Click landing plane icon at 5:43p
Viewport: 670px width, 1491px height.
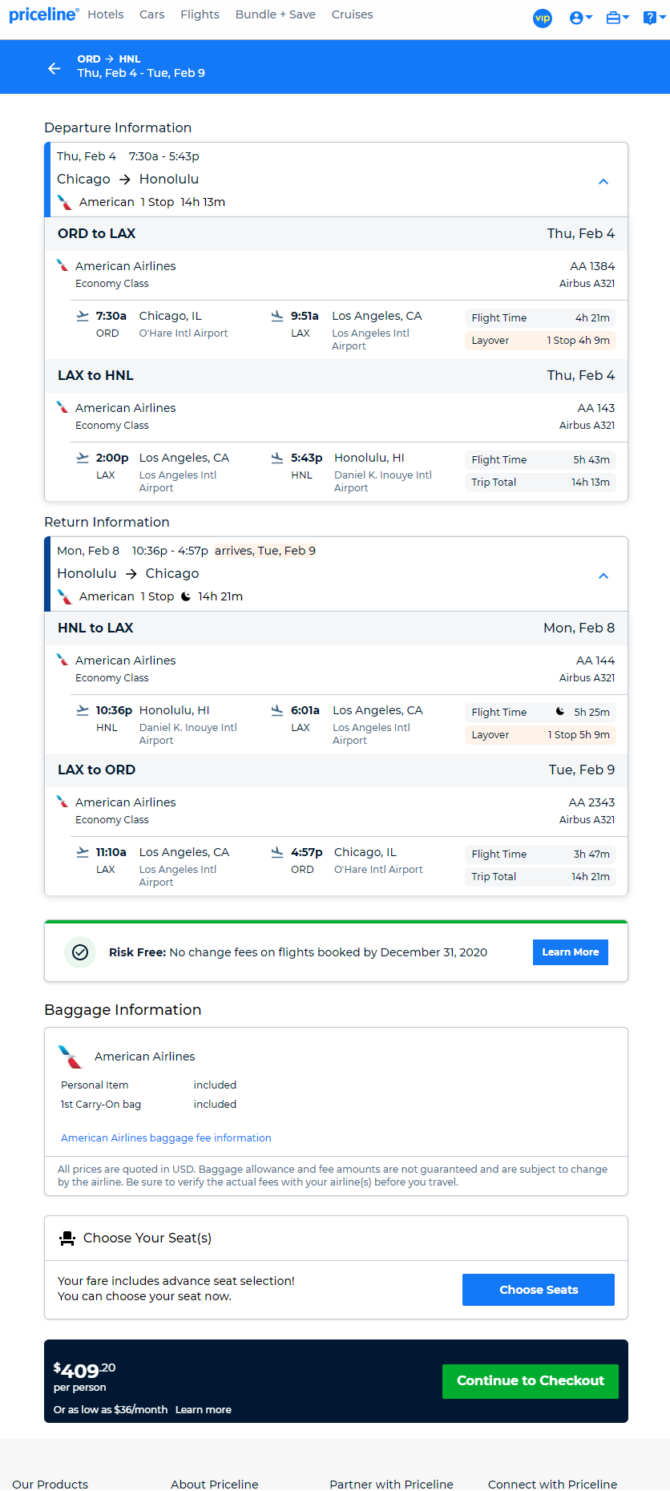pyautogui.click(x=277, y=458)
